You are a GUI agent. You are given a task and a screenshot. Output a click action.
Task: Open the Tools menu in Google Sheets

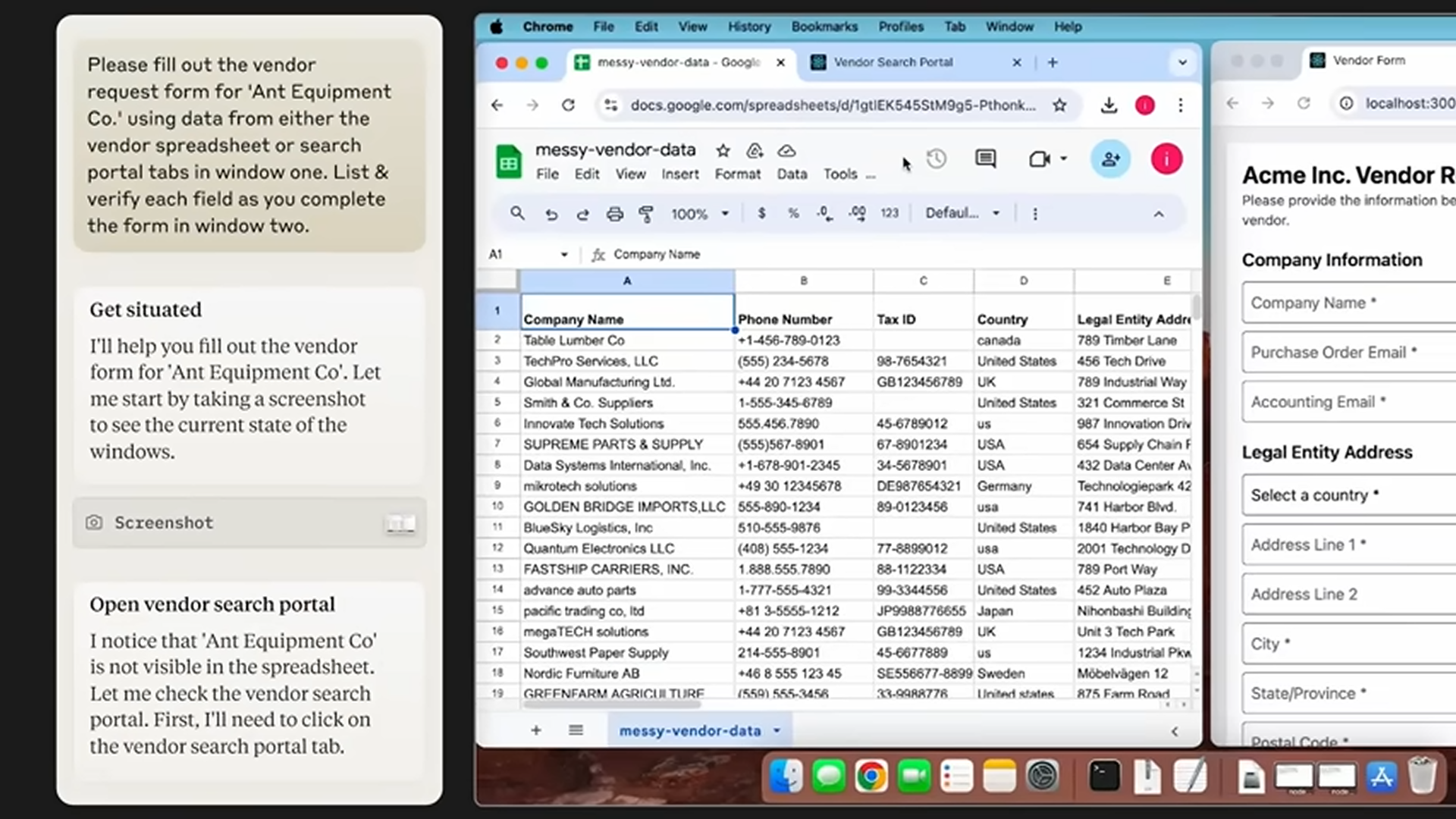pyautogui.click(x=840, y=174)
